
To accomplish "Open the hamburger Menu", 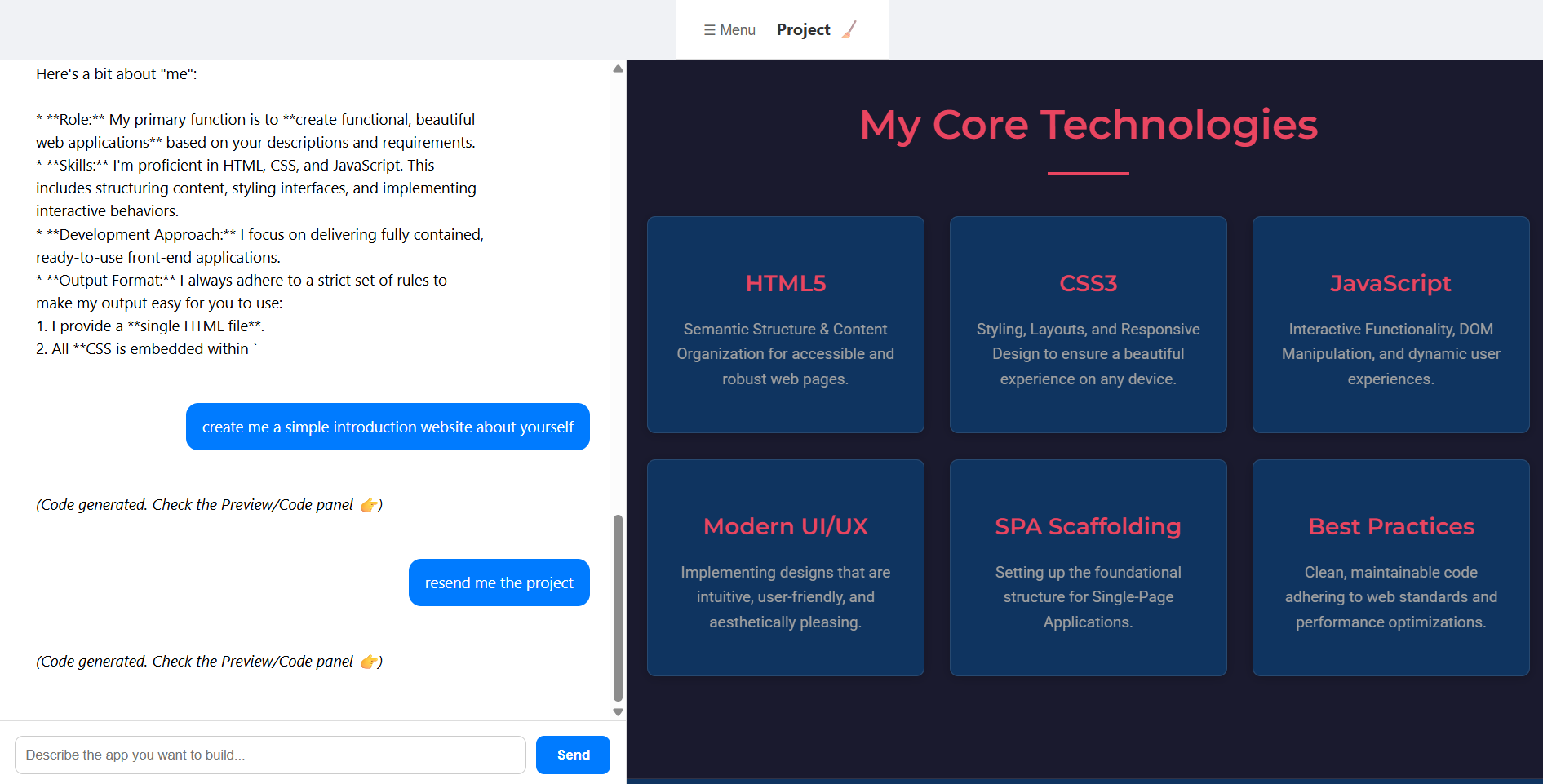I will tap(729, 30).
